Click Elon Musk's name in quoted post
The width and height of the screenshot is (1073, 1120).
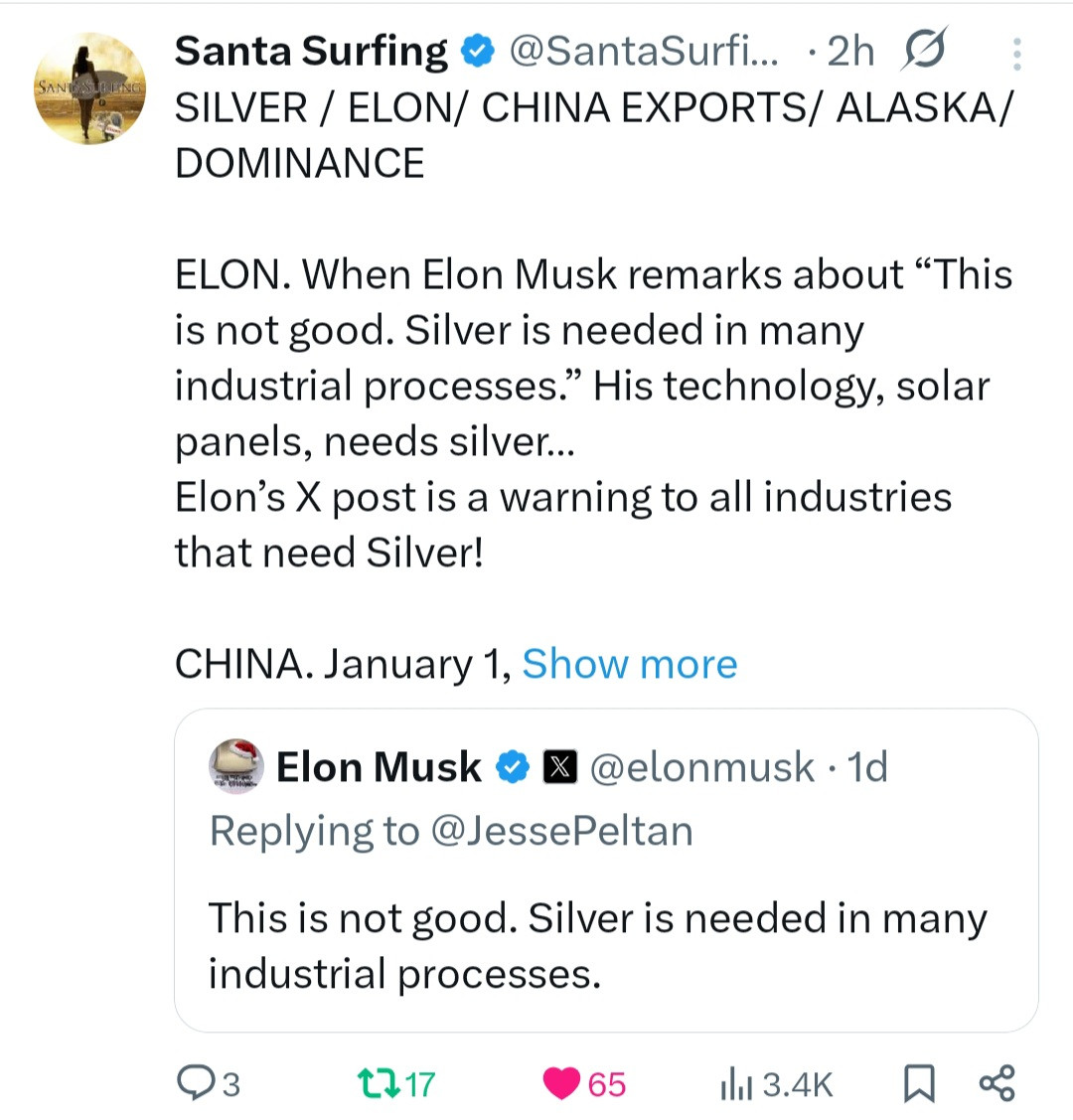click(x=379, y=767)
